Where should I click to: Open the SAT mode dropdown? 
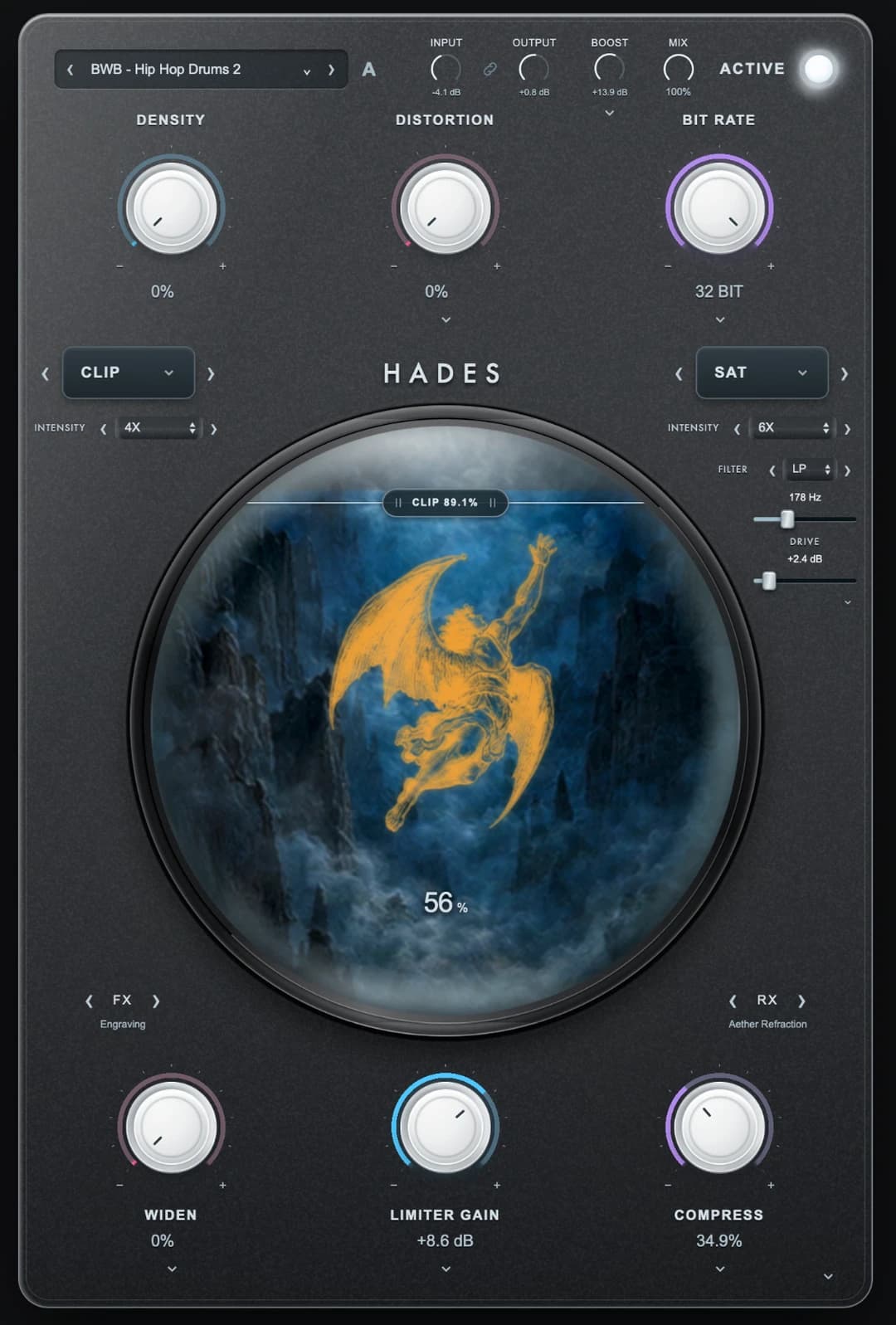(762, 373)
